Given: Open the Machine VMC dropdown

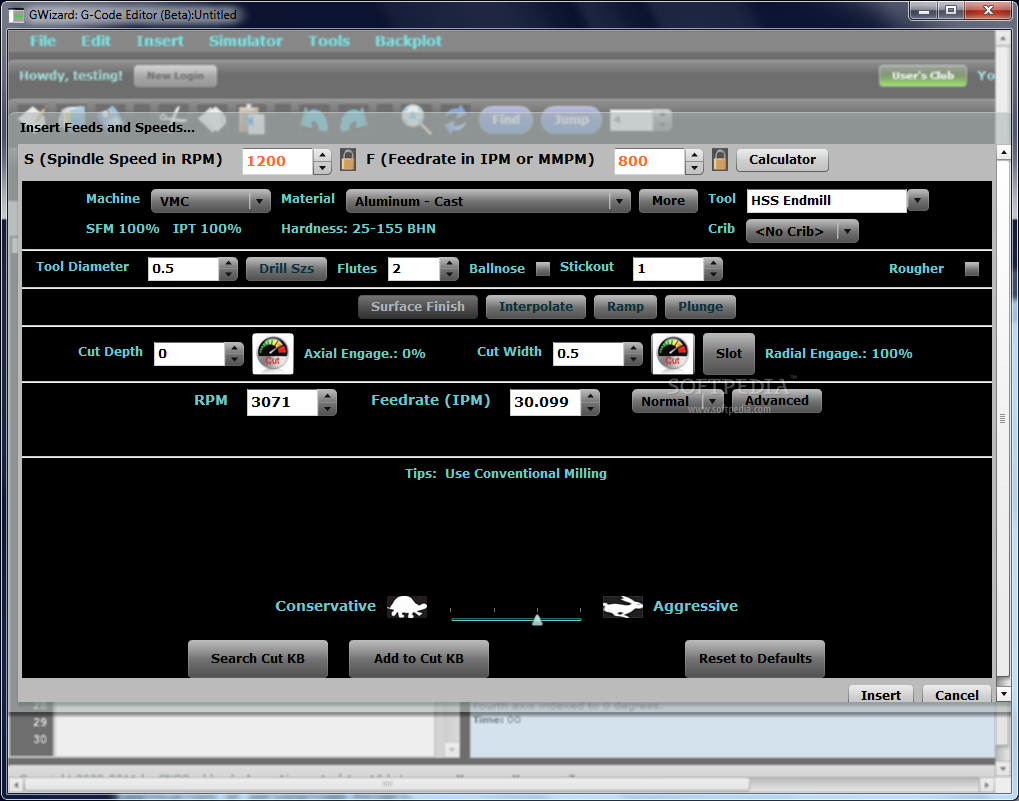Looking at the screenshot, I should point(211,201).
